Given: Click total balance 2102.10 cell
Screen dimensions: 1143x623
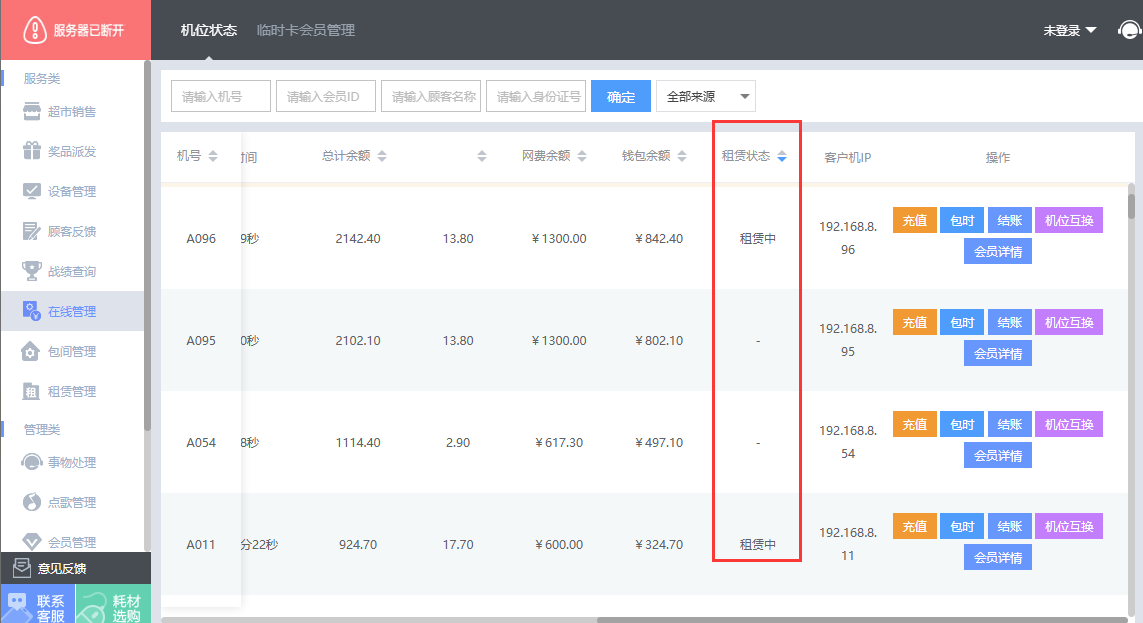Looking at the screenshot, I should coord(358,340).
